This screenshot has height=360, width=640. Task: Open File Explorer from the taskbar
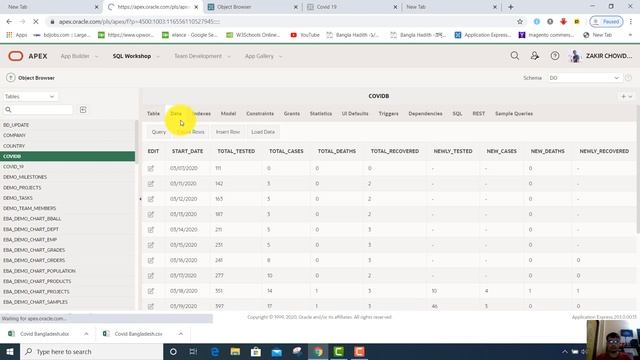point(235,351)
